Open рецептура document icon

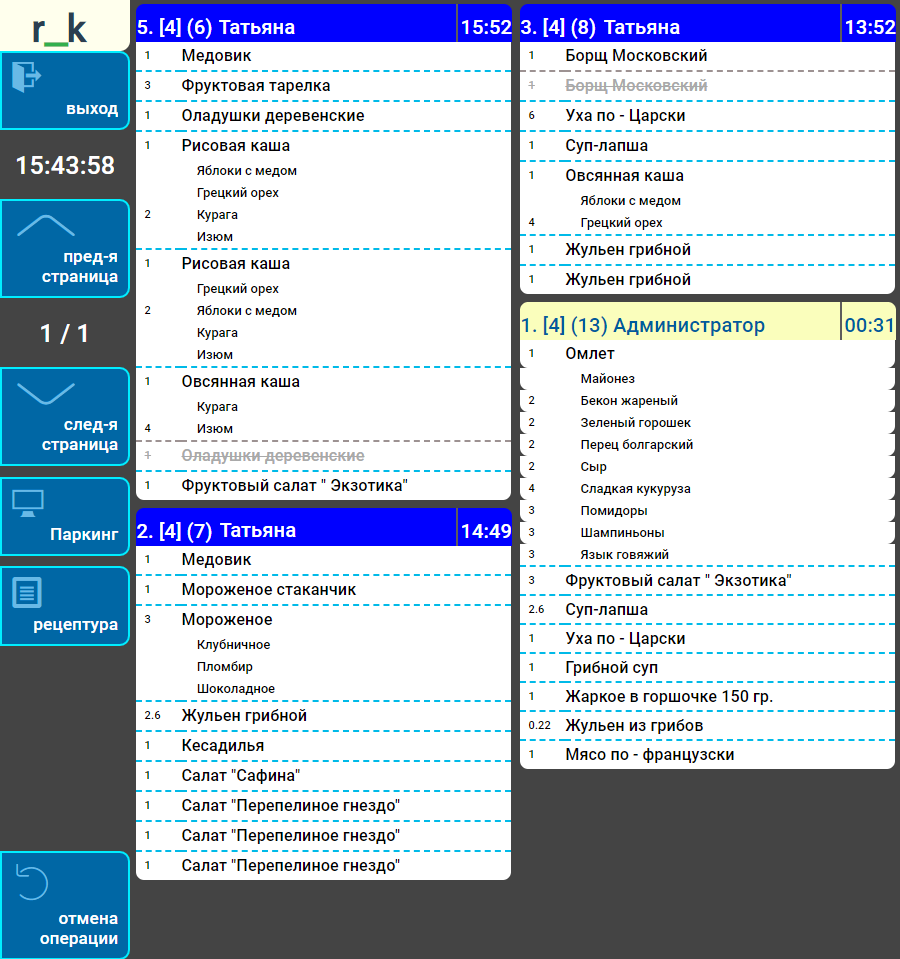pos(27,592)
